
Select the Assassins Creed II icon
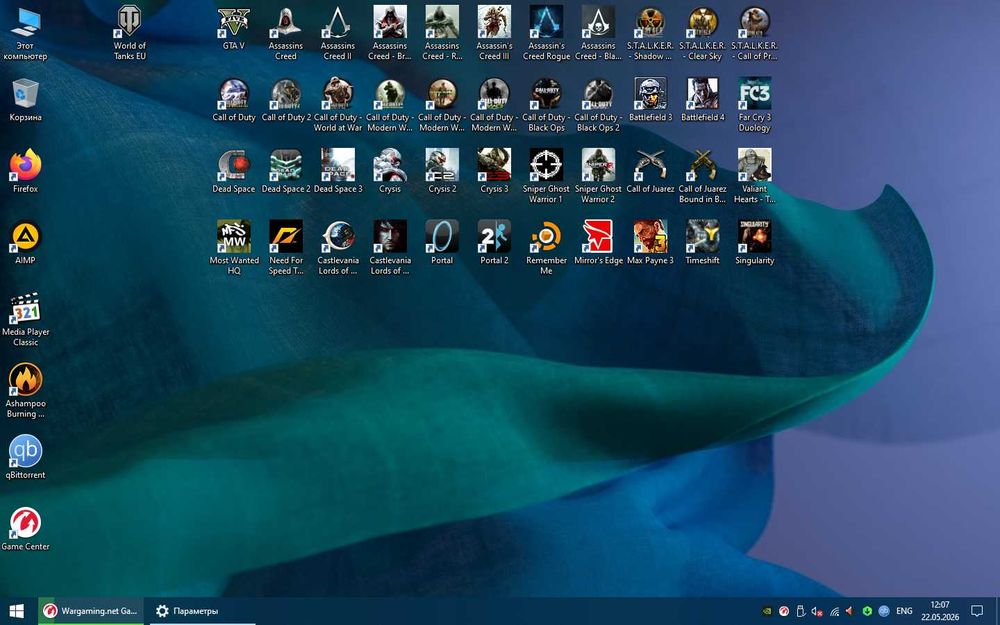(x=337, y=33)
